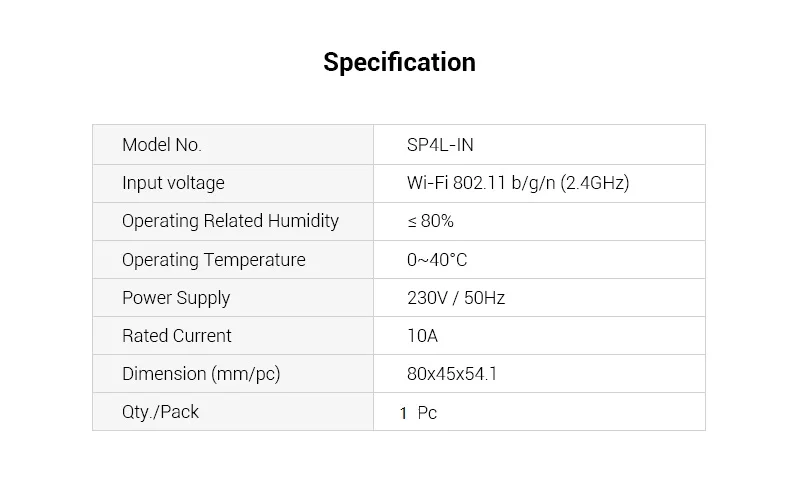Select the Operating Temperature label
Image resolution: width=800 pixels, height=480 pixels.
214,260
